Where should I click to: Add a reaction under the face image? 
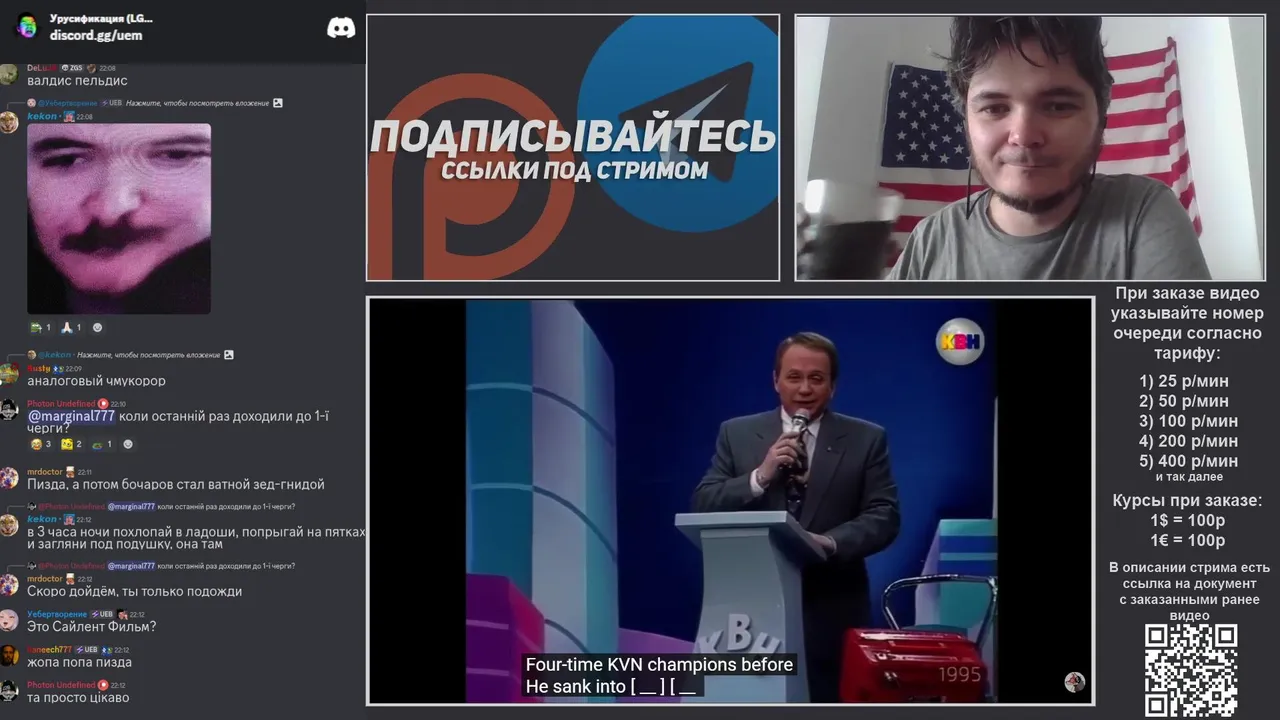point(97,327)
